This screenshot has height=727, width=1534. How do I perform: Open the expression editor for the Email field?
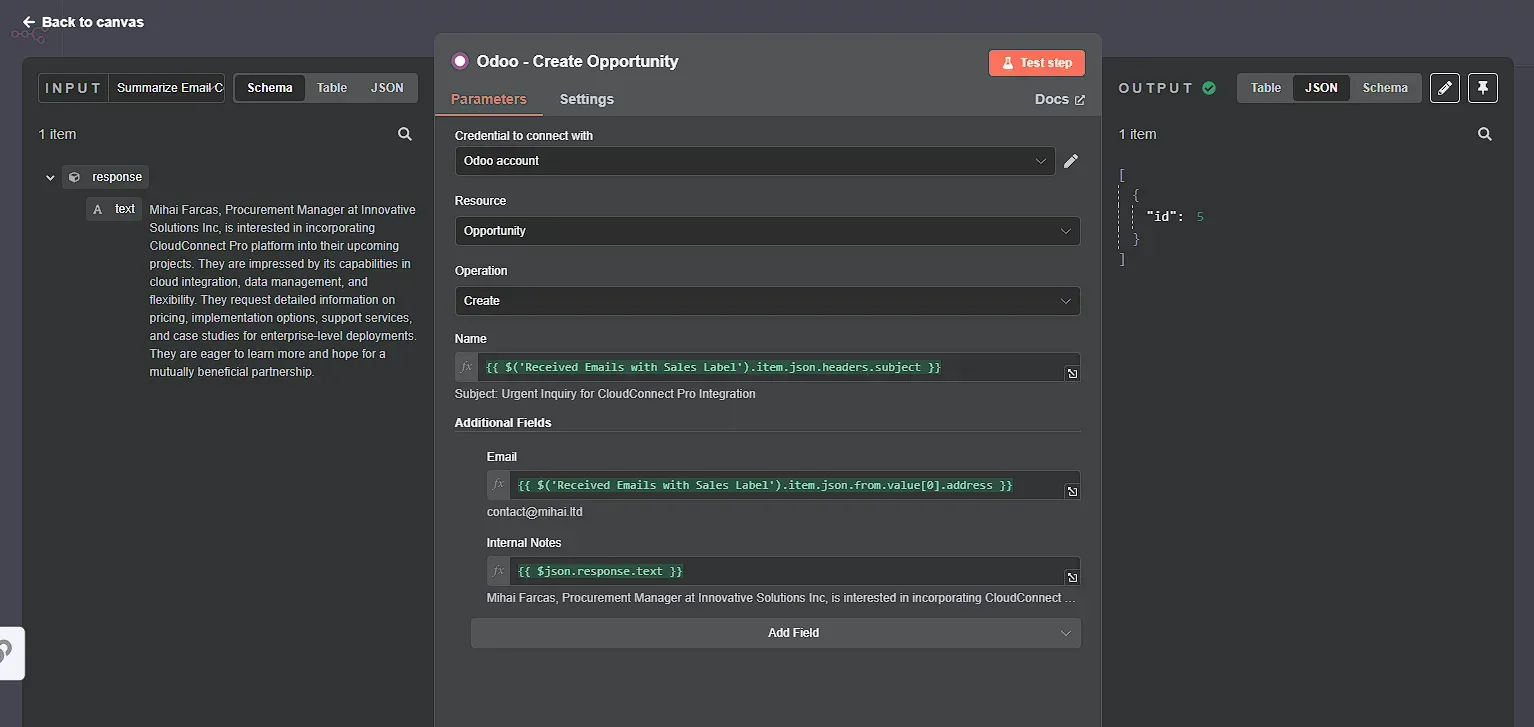click(1071, 491)
